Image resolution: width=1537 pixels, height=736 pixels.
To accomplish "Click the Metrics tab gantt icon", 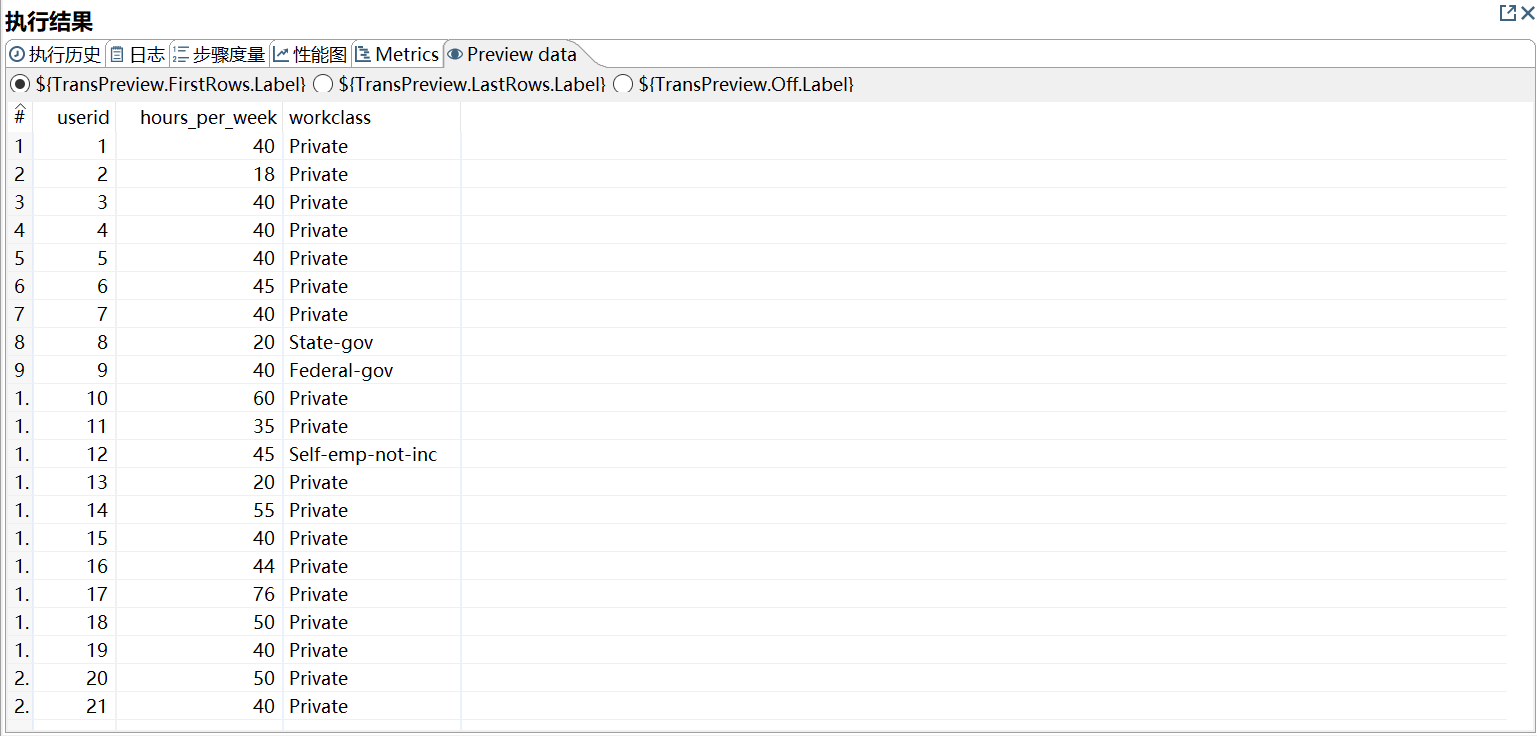I will [363, 54].
